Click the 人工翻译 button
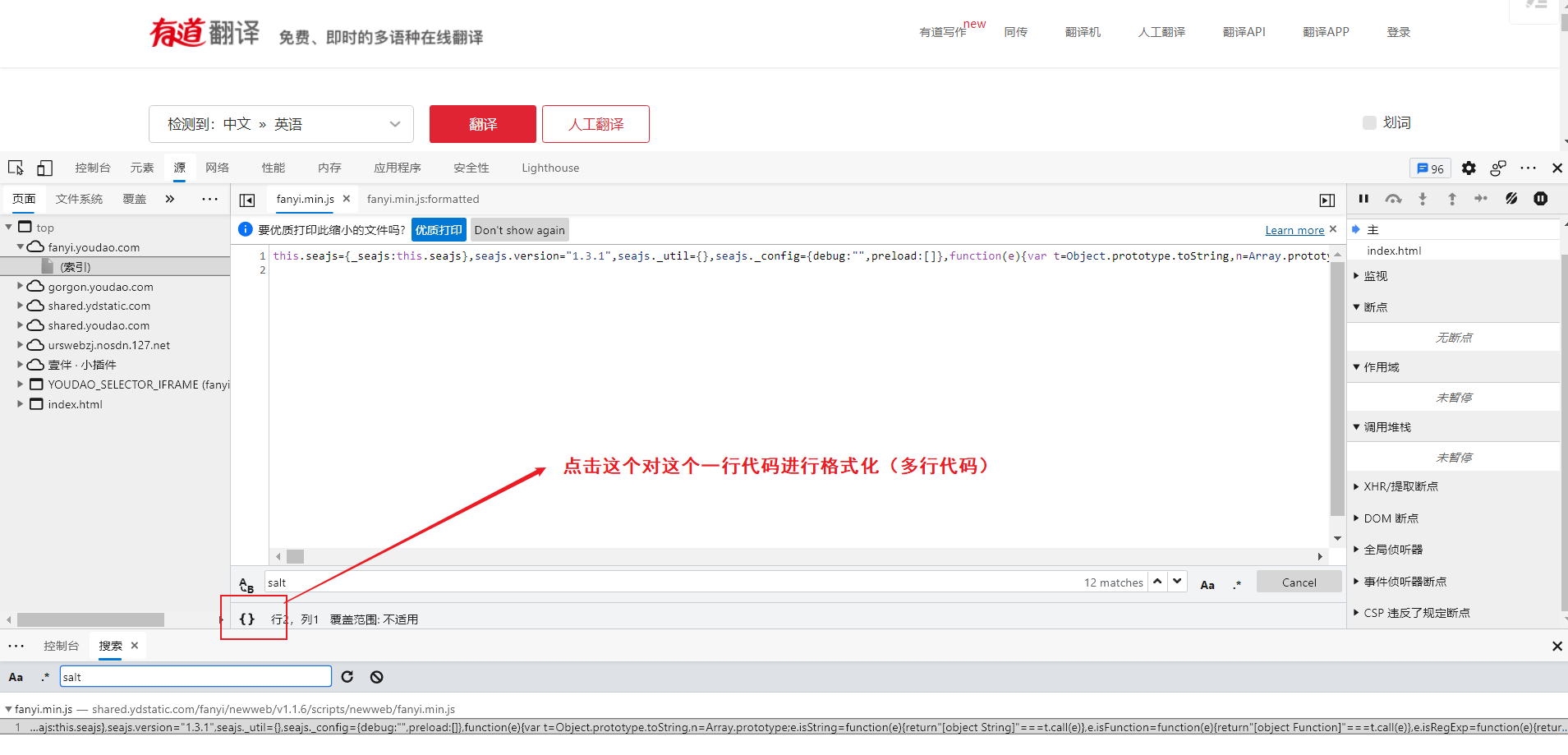 [596, 124]
